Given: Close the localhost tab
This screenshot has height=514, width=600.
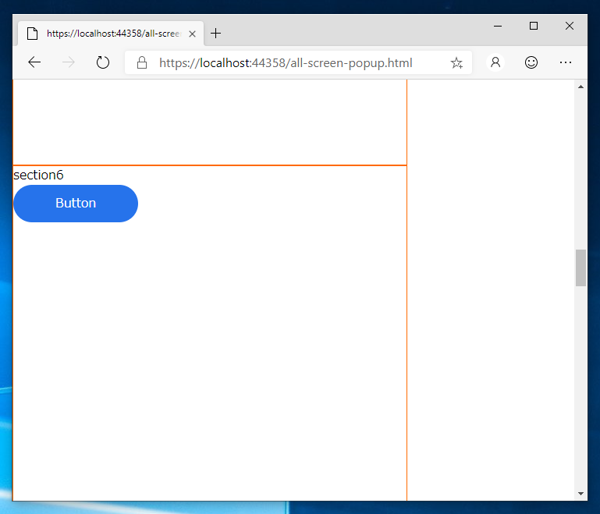Looking at the screenshot, I should click(192, 34).
